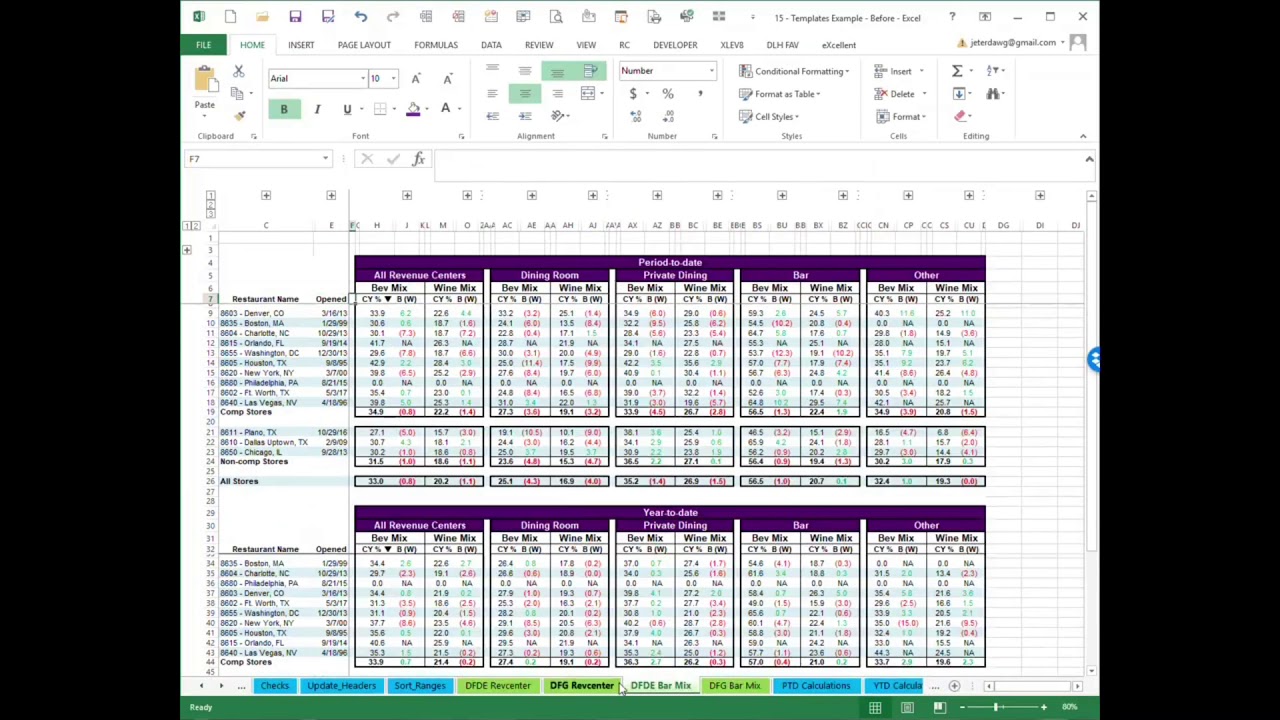Toggle Wrap Text
Viewport: 1280px width, 720px height.
coord(590,70)
